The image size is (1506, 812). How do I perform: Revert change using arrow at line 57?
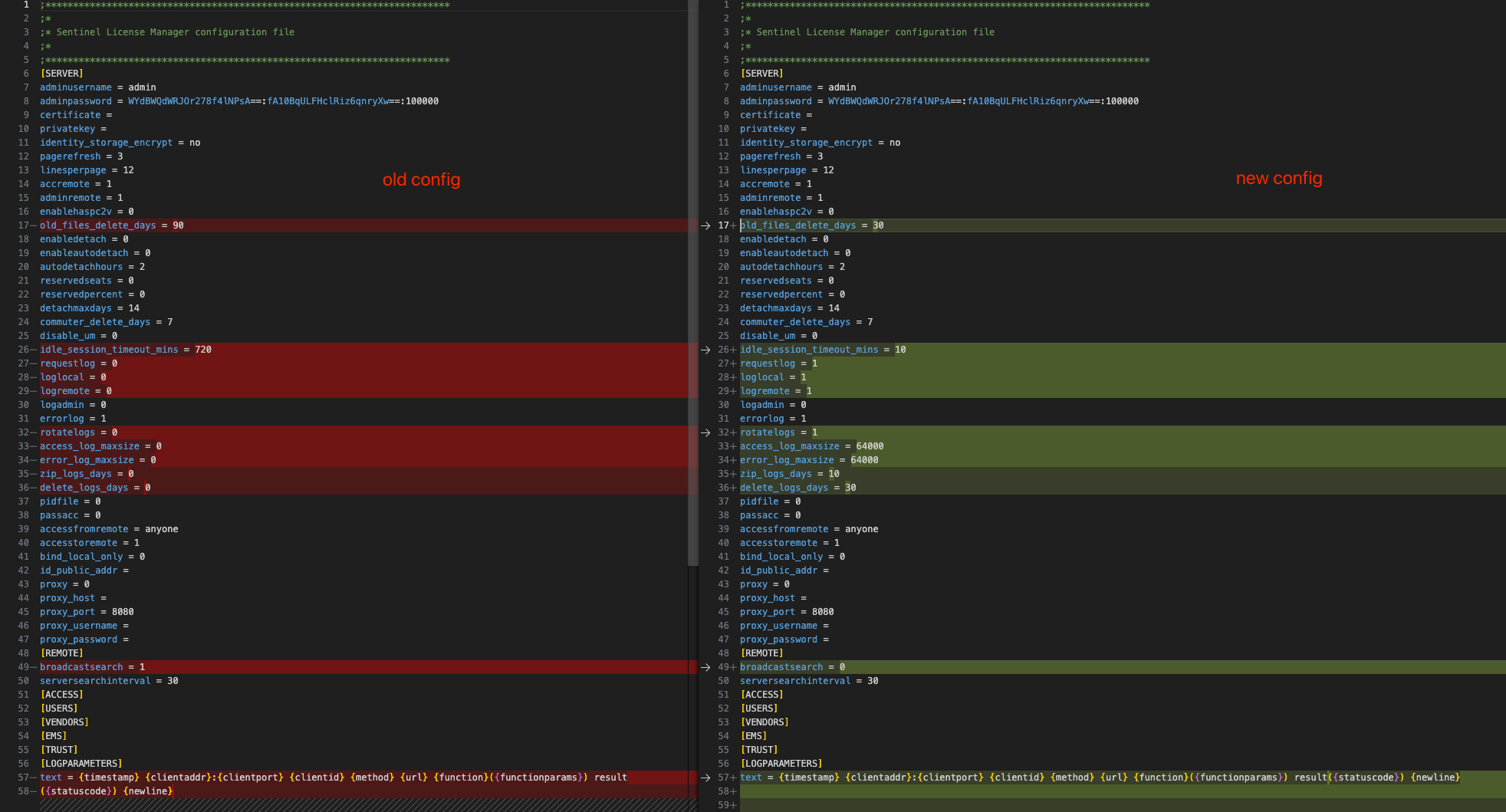click(705, 777)
